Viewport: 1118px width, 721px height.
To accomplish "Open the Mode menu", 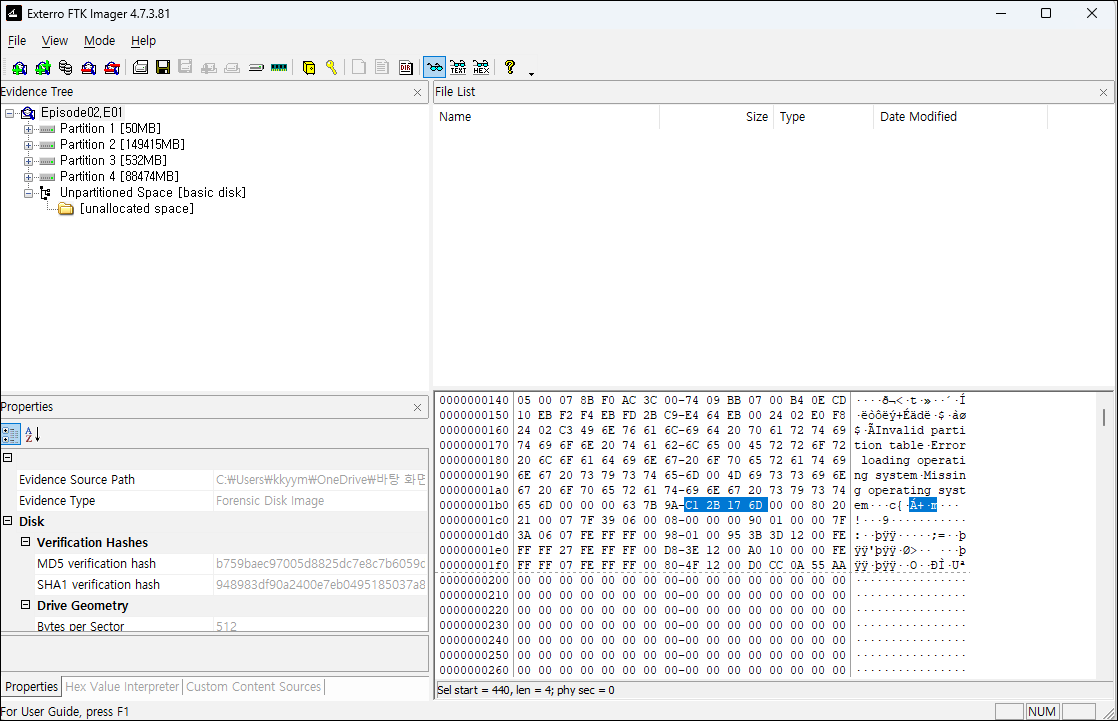I will coord(99,41).
